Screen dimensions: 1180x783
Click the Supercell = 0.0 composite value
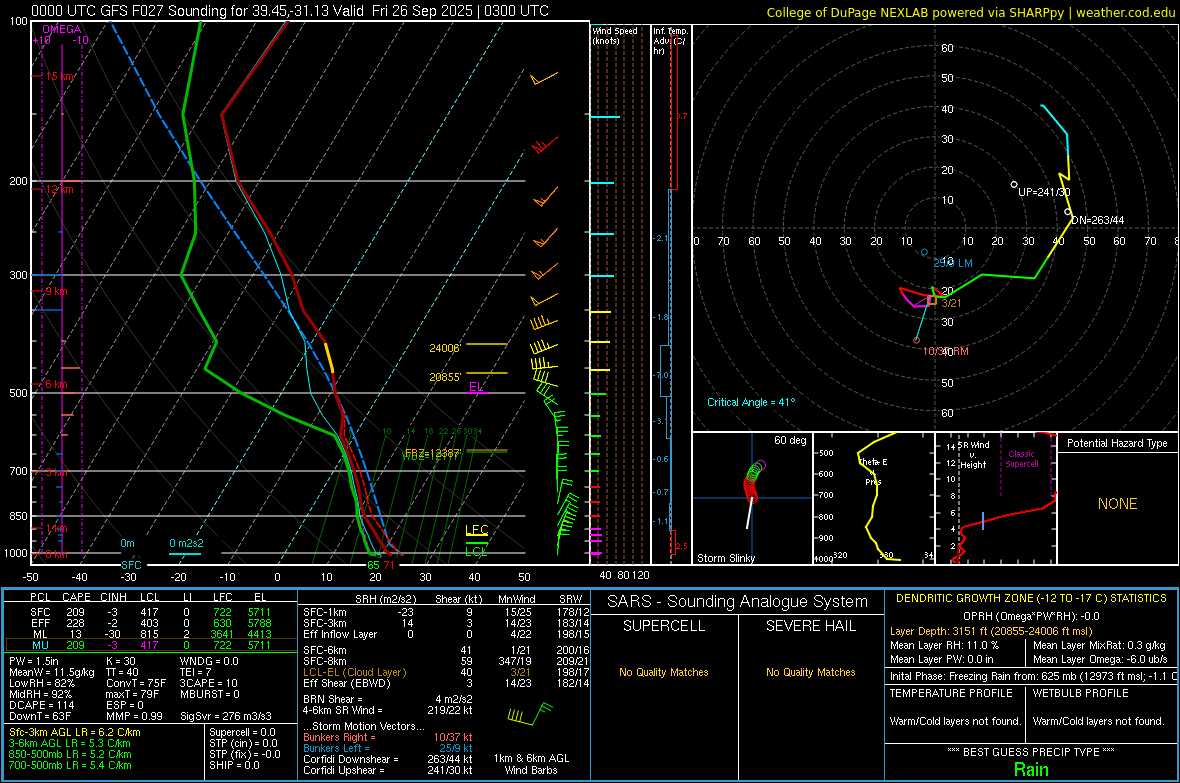(x=242, y=732)
